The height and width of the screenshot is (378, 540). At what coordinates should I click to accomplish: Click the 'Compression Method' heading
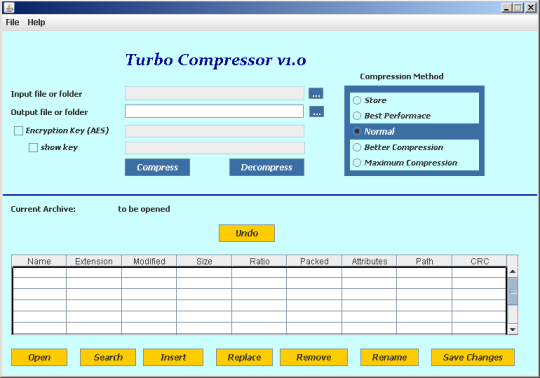[x=402, y=76]
